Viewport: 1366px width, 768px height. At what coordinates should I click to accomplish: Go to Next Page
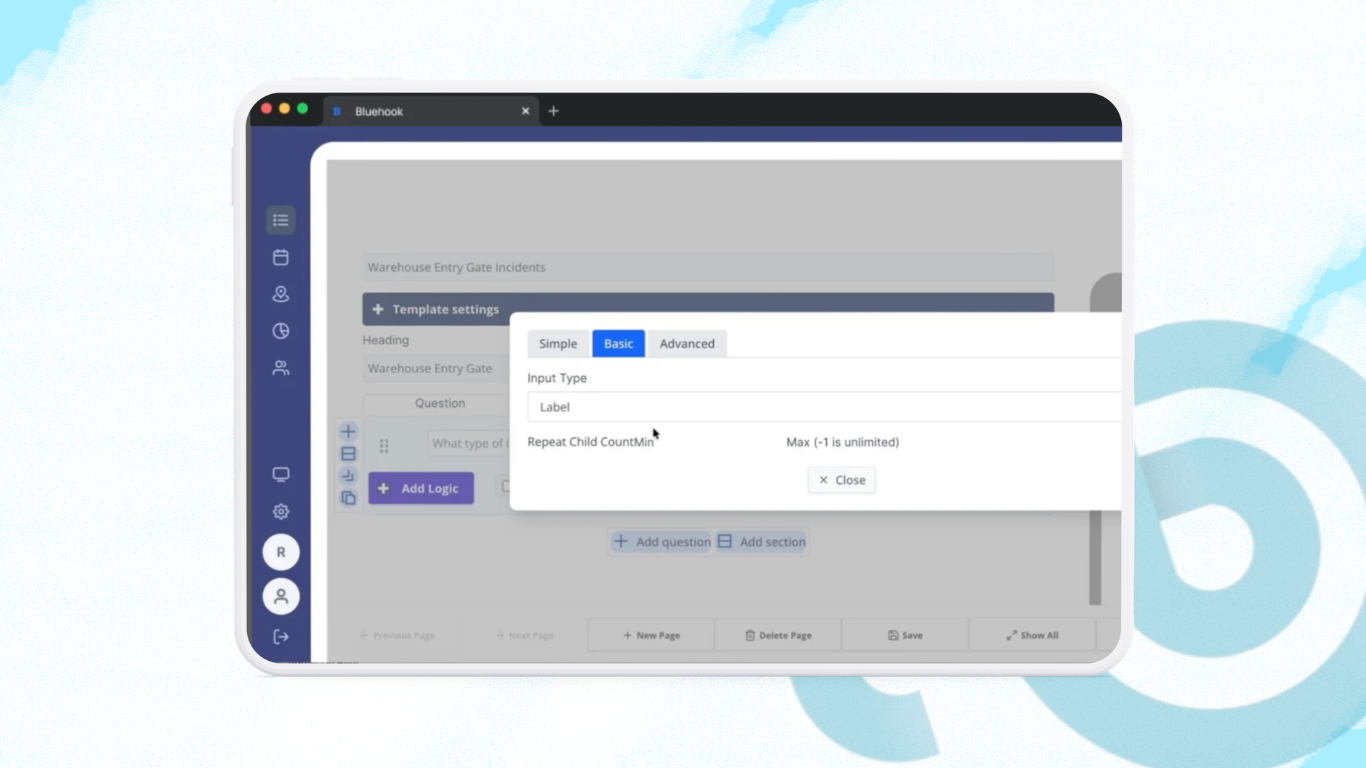tap(525, 635)
